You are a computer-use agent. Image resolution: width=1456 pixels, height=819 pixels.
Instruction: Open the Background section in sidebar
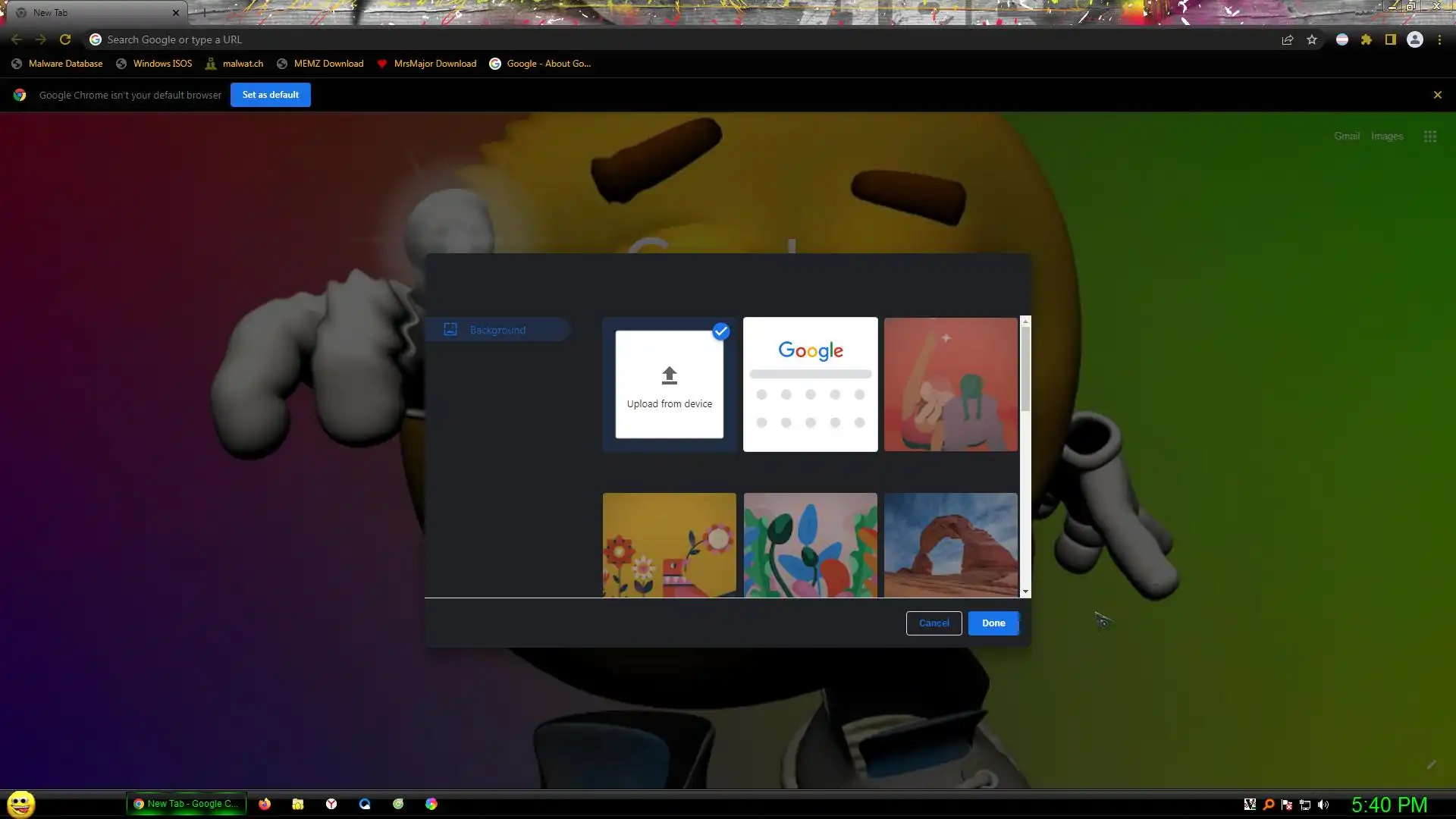pos(497,330)
